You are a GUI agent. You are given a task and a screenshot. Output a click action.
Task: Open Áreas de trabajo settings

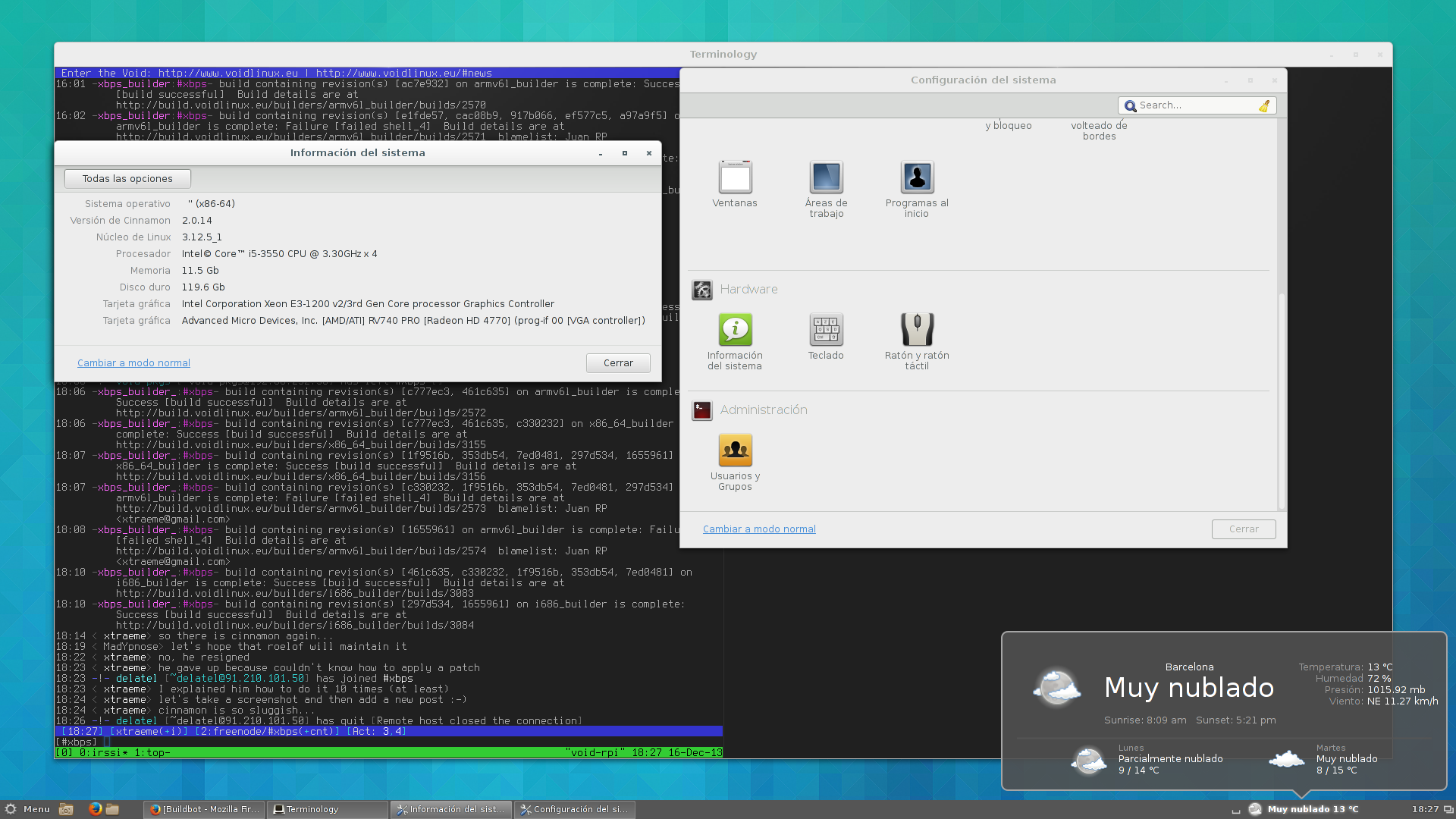click(x=826, y=177)
